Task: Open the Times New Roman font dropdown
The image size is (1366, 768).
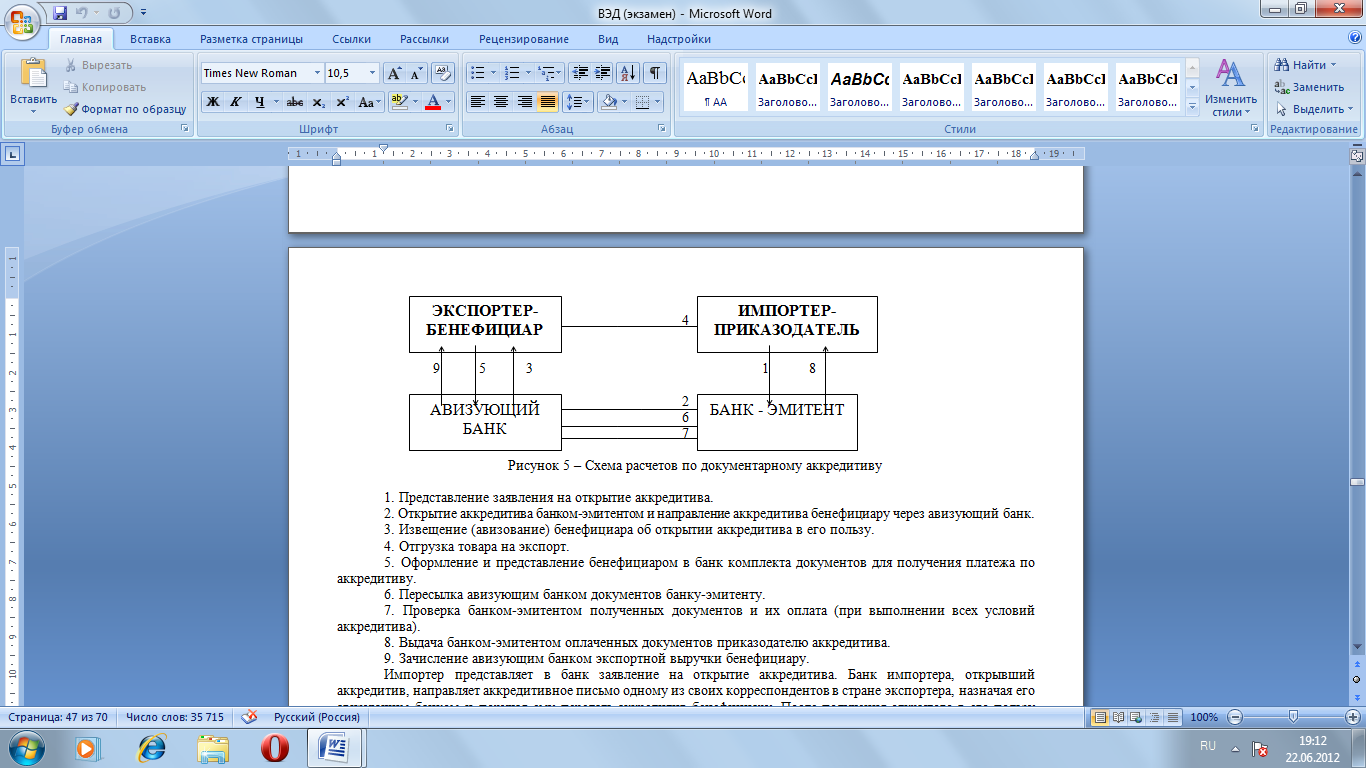Action: (317, 73)
